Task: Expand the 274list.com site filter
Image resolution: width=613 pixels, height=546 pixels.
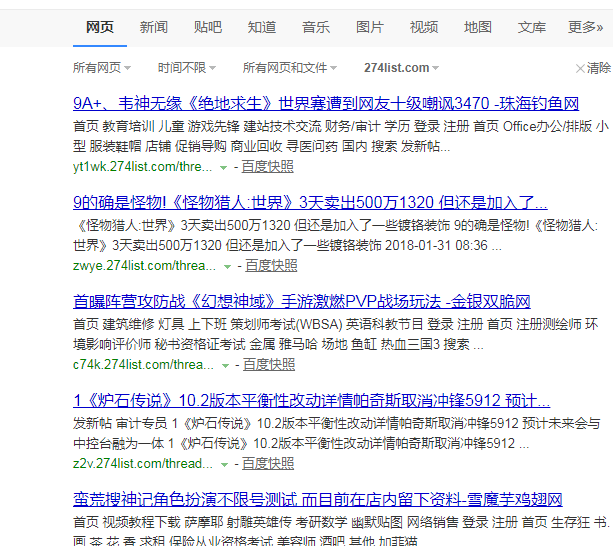Action: [402, 68]
